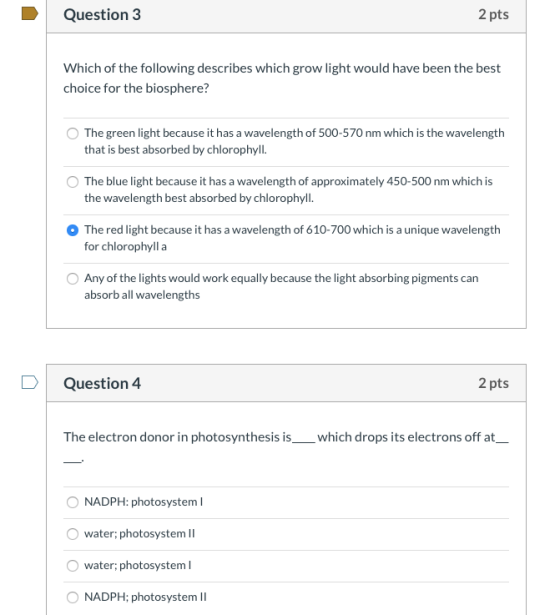
Task: Click the 'Question 4' heading
Action: [x=102, y=383]
